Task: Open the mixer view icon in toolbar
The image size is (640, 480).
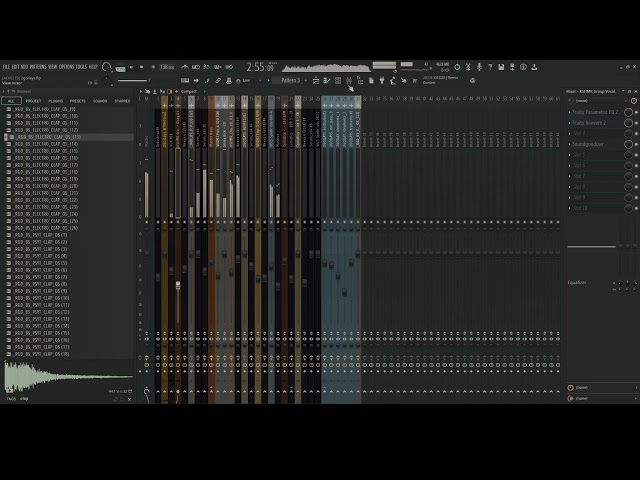Action: point(349,80)
